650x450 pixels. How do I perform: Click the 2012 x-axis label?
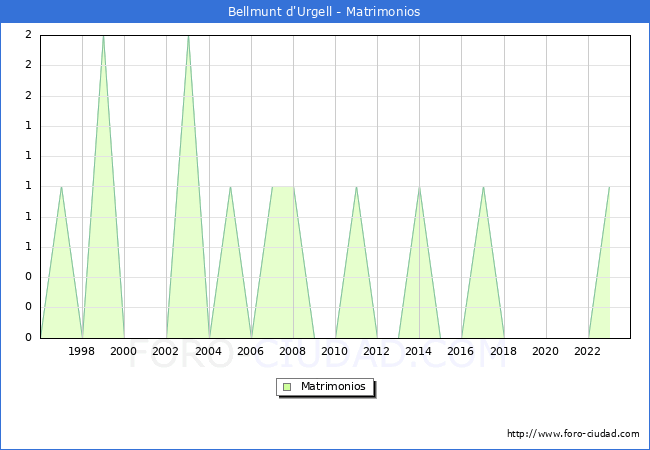(376, 351)
